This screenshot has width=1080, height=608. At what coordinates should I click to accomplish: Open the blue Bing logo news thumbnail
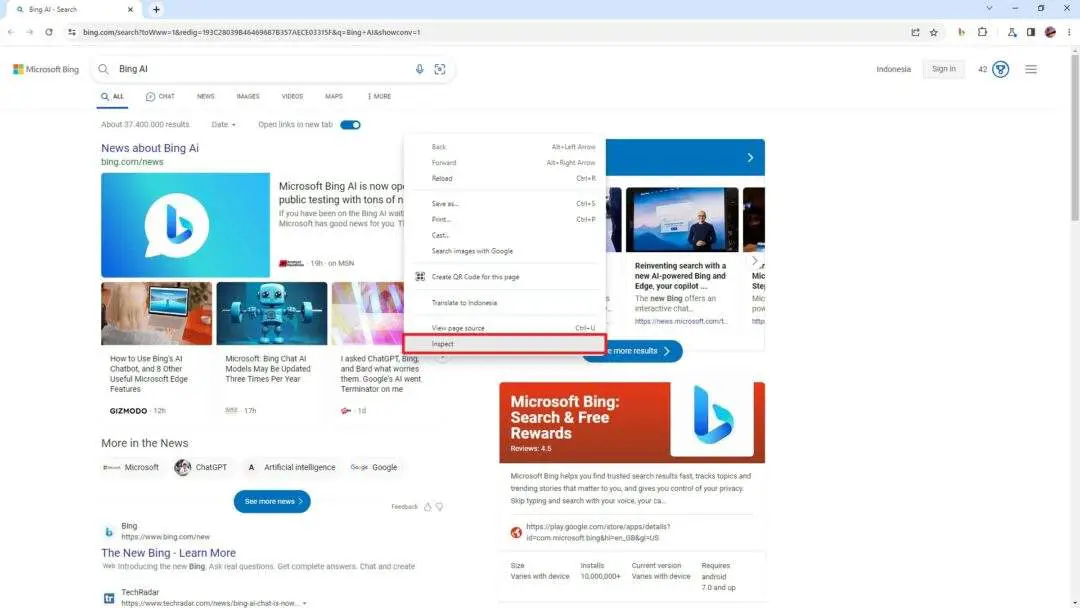coord(185,225)
